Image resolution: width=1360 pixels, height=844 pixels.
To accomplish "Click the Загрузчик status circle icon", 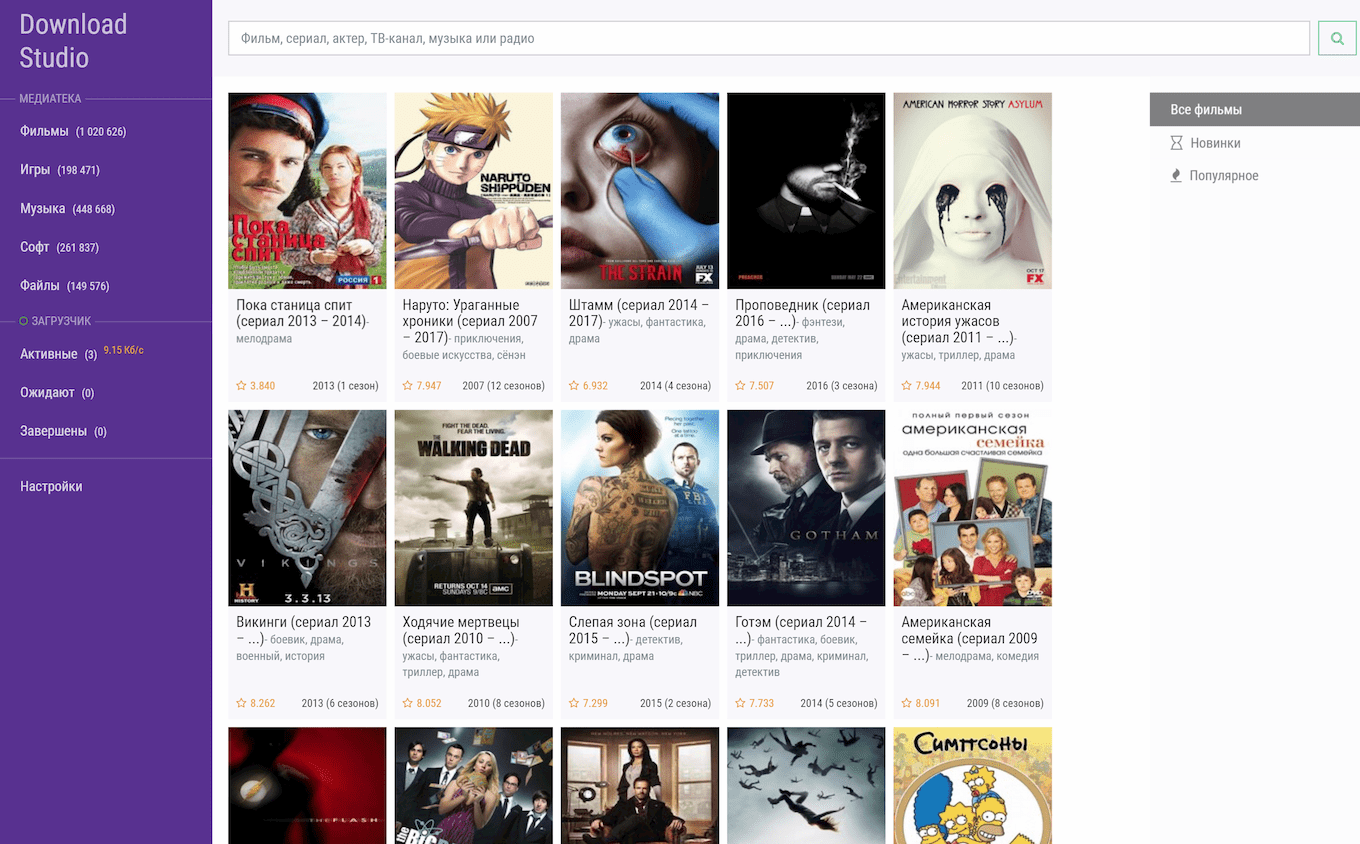I will (x=24, y=321).
